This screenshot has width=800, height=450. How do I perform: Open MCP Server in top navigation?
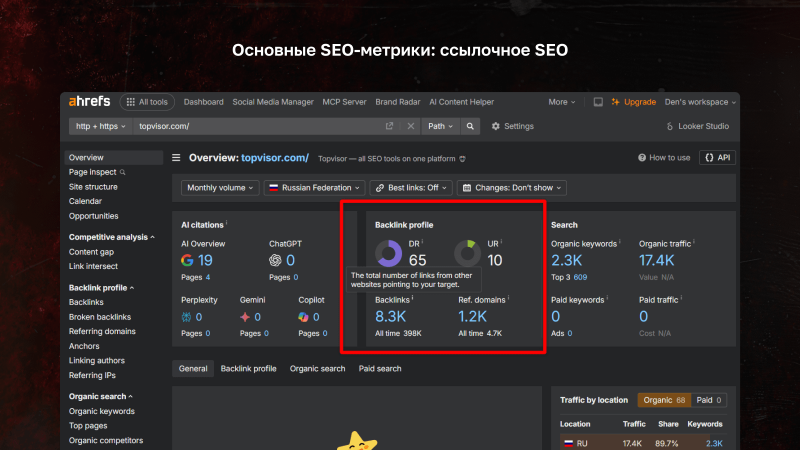pyautogui.click(x=344, y=102)
